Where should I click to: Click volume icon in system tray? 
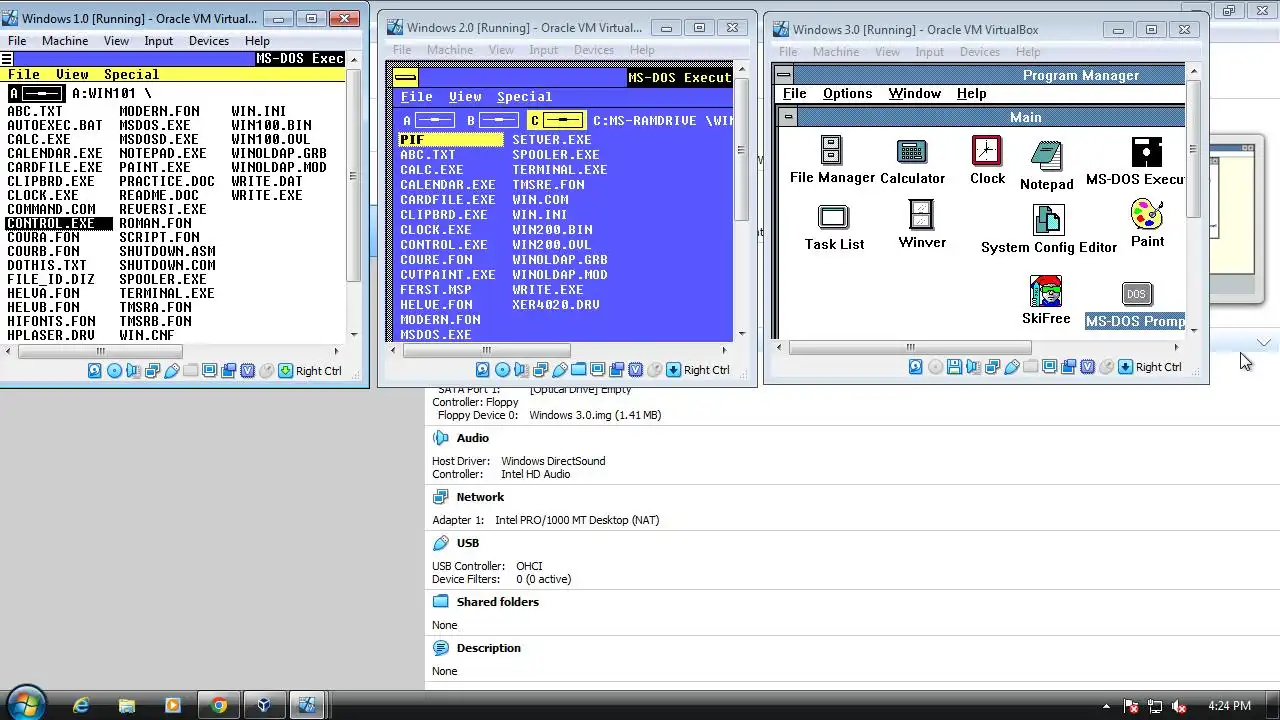click(1179, 705)
